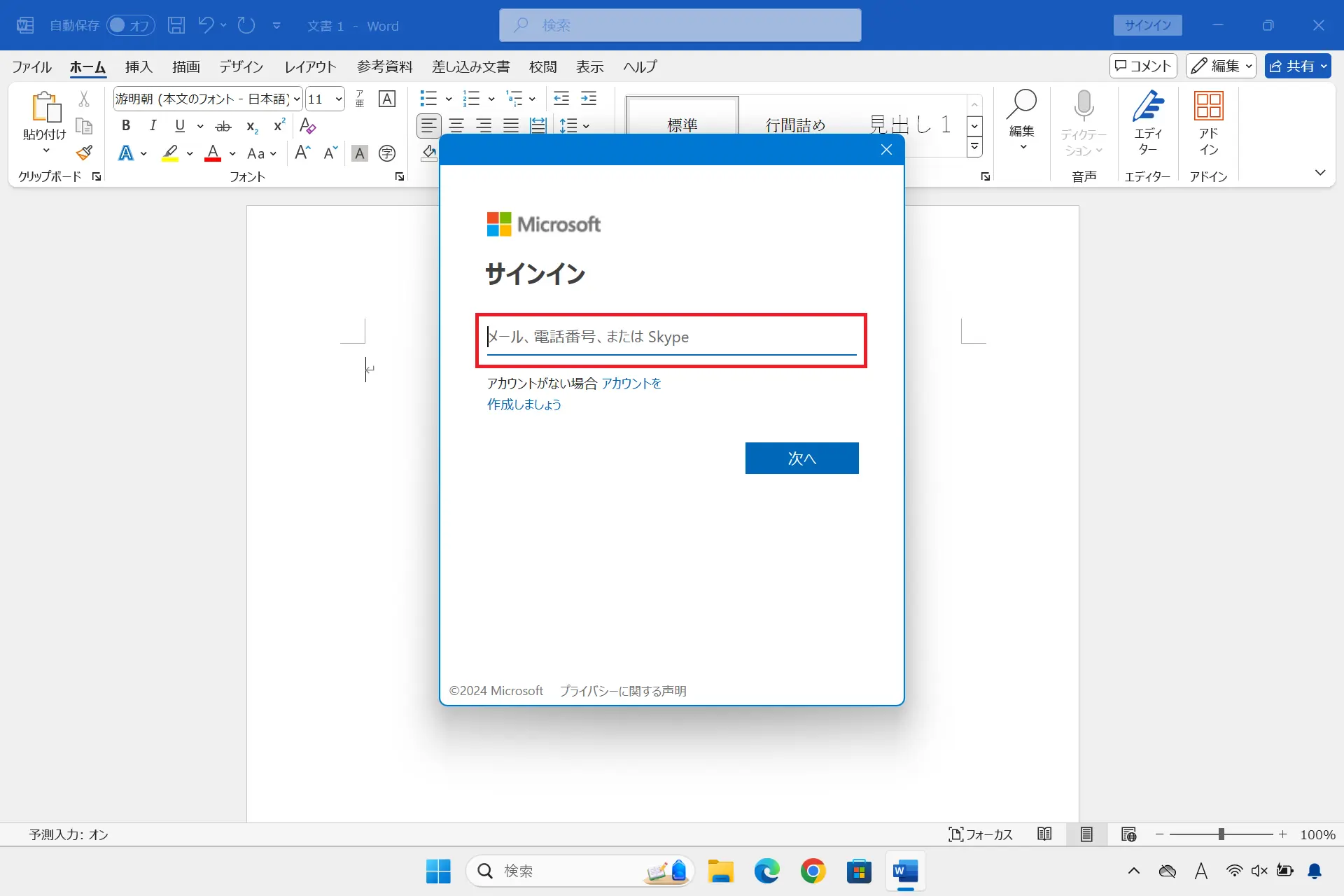Open the 表示 tab

590,66
